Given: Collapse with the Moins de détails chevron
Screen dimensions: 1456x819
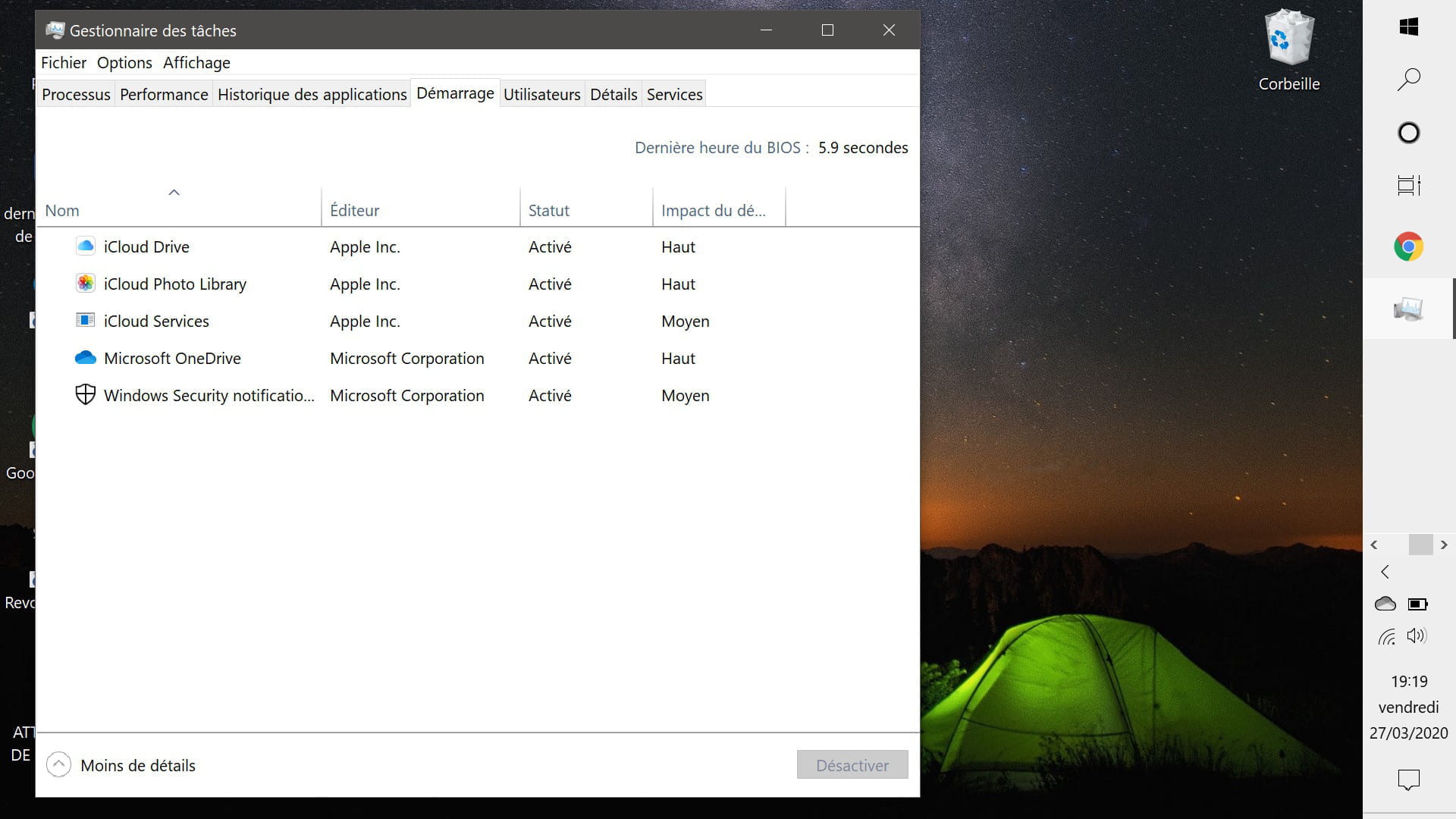Looking at the screenshot, I should tap(58, 764).
